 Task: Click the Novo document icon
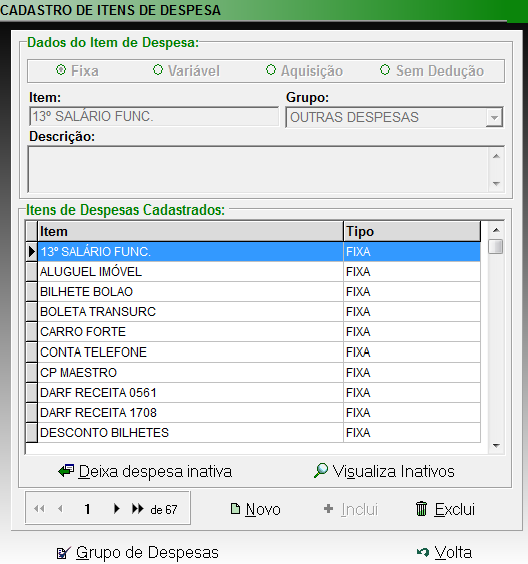(x=235, y=509)
